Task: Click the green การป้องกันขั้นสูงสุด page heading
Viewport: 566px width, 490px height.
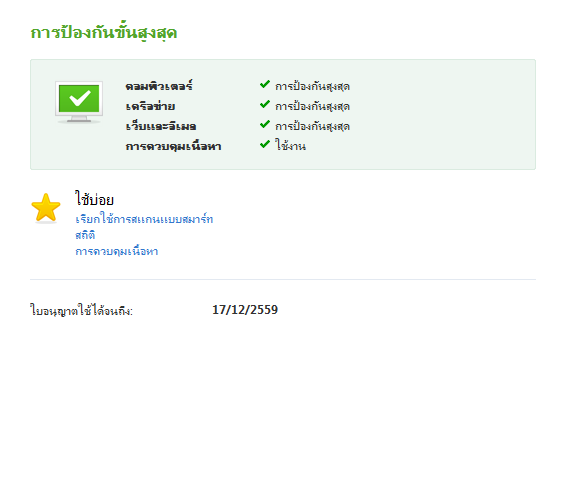Action: click(x=104, y=32)
